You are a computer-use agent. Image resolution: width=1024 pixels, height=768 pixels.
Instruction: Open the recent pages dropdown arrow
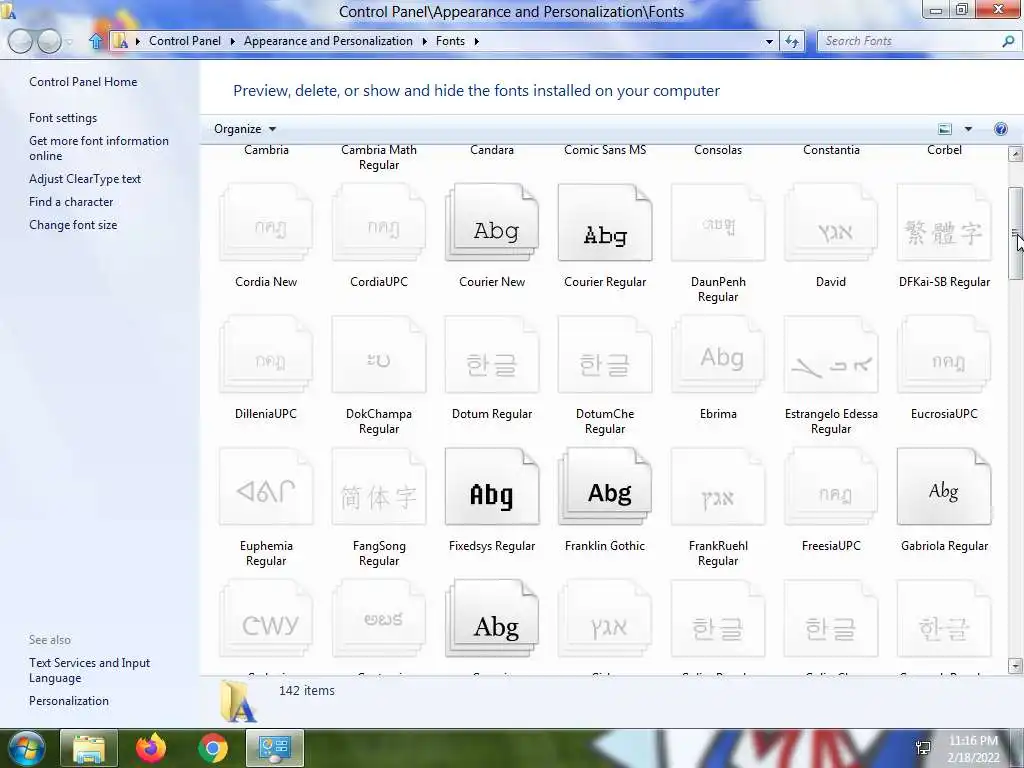[x=69, y=42]
